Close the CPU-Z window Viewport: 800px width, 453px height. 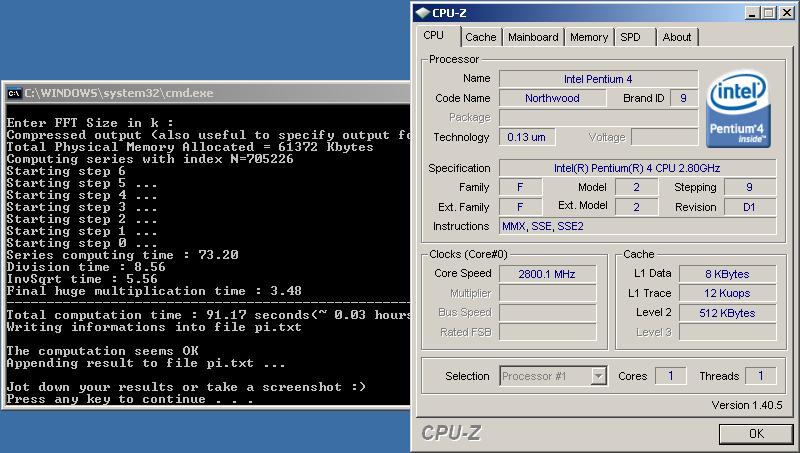[x=786, y=13]
